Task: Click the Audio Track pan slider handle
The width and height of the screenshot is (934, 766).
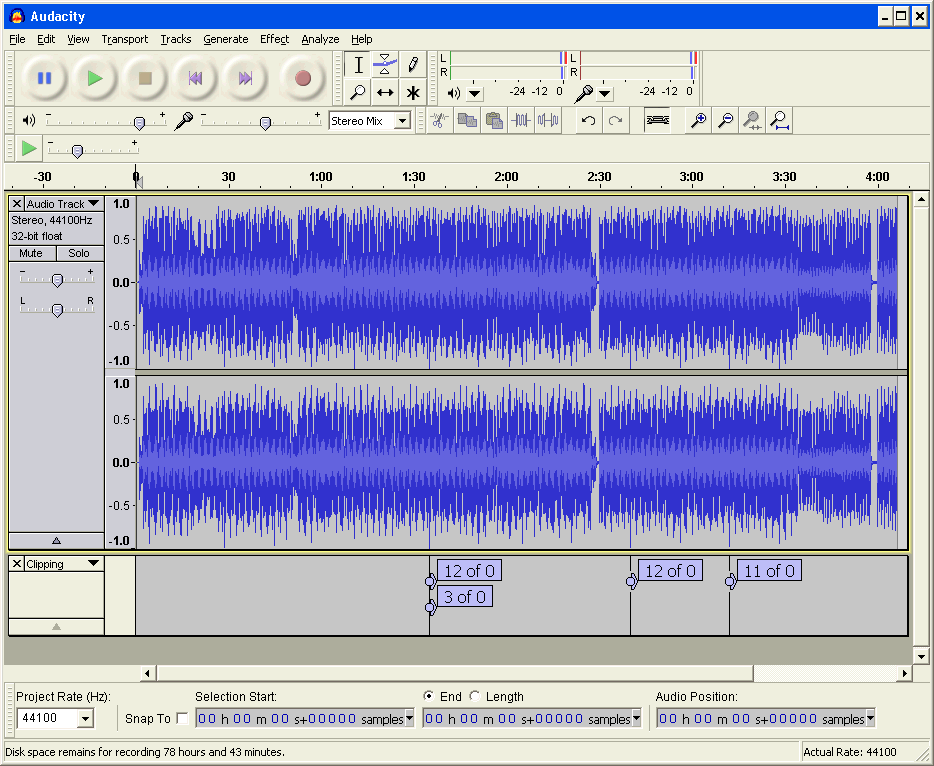Action: [57, 310]
